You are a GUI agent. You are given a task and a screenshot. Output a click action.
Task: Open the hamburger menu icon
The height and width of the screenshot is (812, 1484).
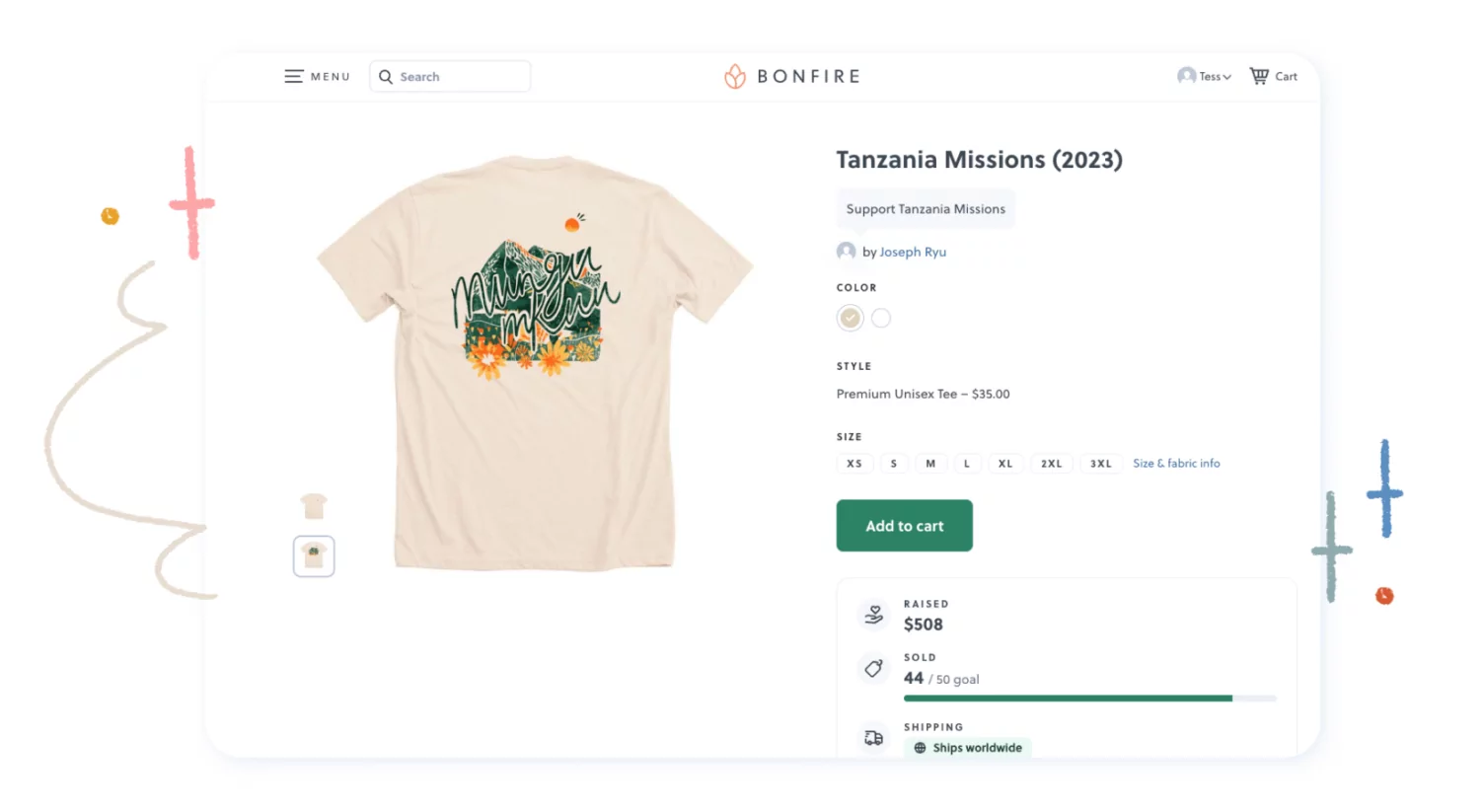tap(293, 76)
